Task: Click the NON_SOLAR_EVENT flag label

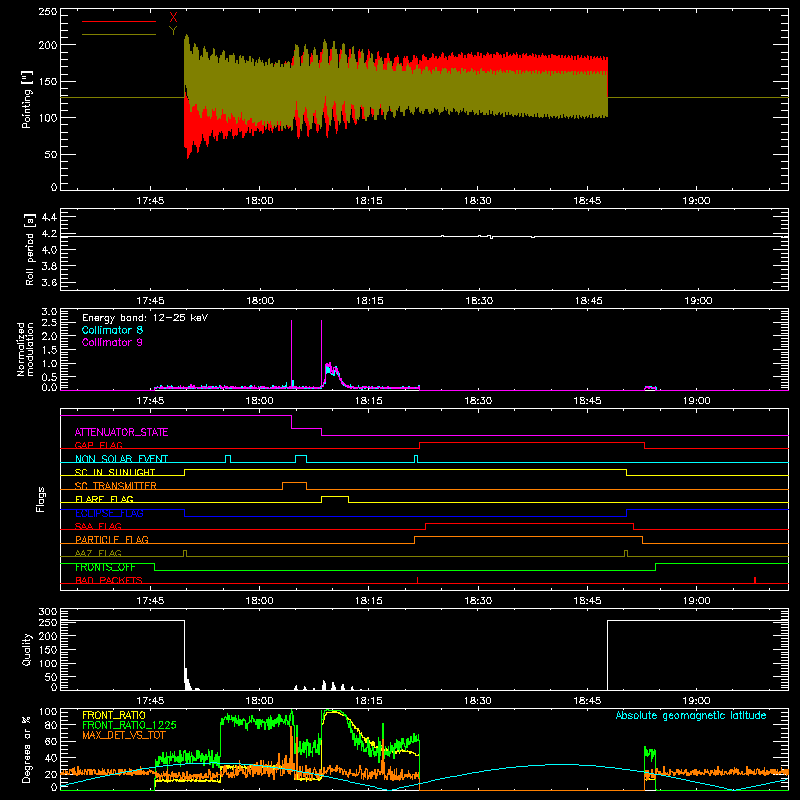Action: click(121, 459)
